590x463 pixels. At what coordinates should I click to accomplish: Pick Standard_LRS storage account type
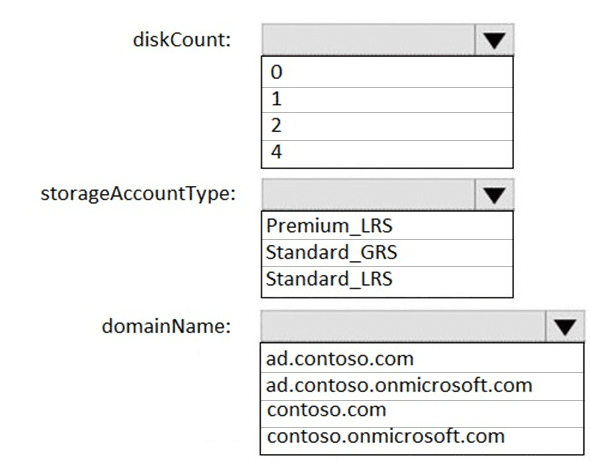click(x=387, y=281)
